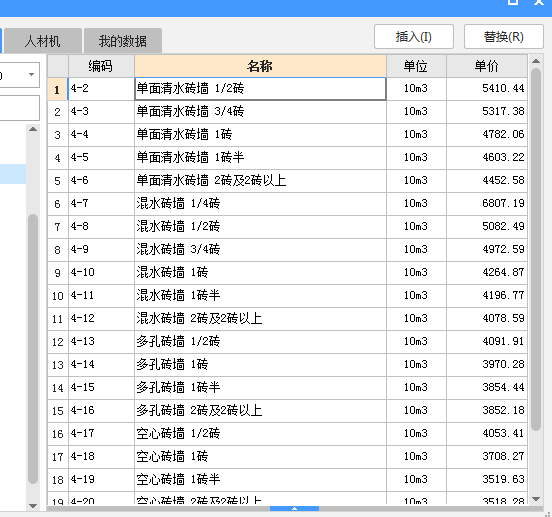Viewport: 552px width, 517px height.
Task: Select row 4-13 多孔砖墙 1/2砖
Action: click(287, 341)
